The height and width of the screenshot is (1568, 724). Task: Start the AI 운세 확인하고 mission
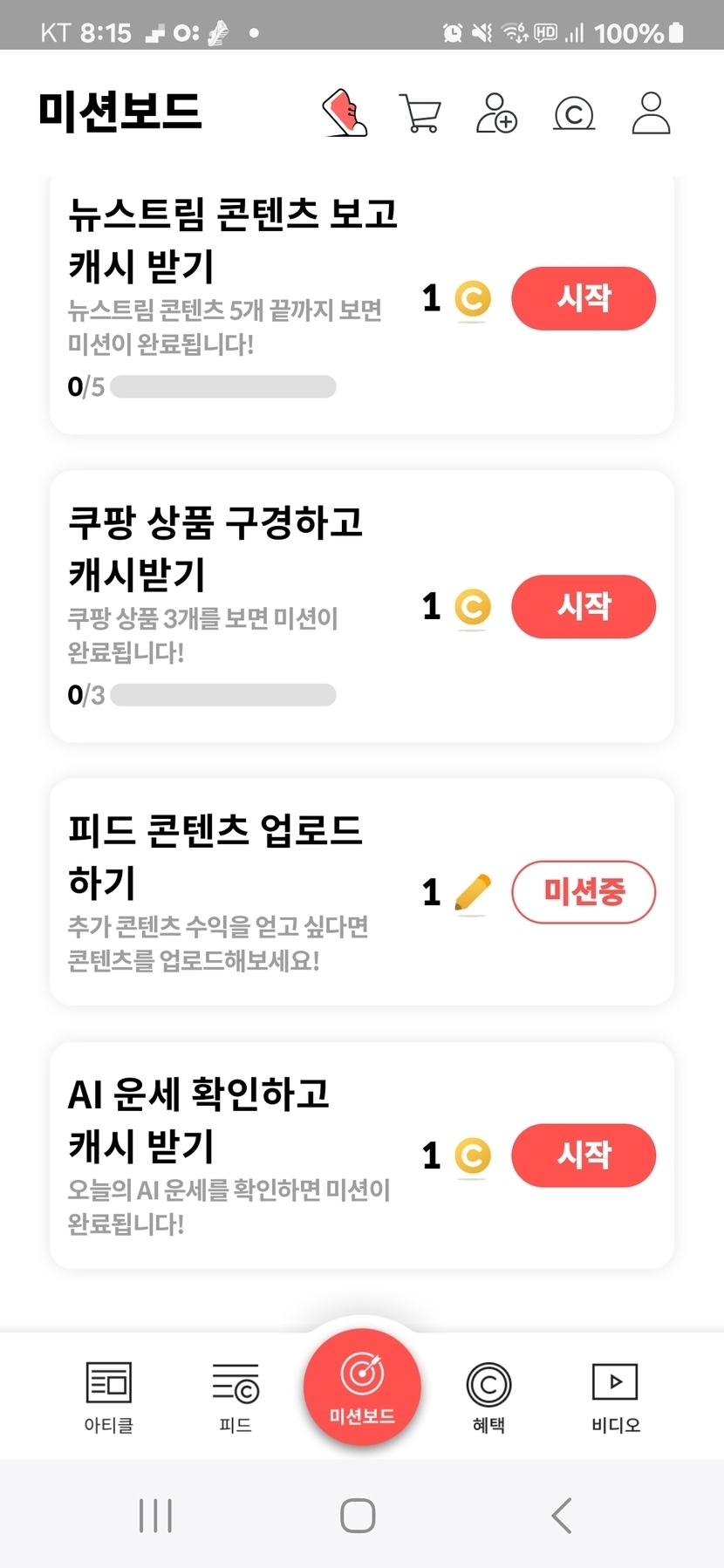click(x=584, y=1156)
